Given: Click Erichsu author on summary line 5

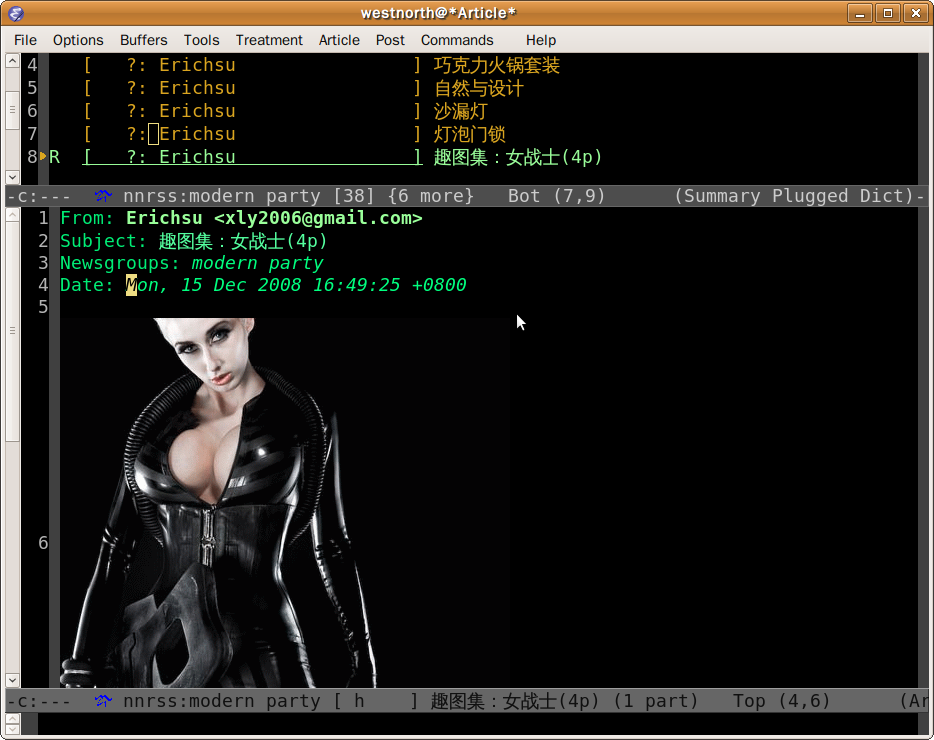Looking at the screenshot, I should [x=197, y=88].
